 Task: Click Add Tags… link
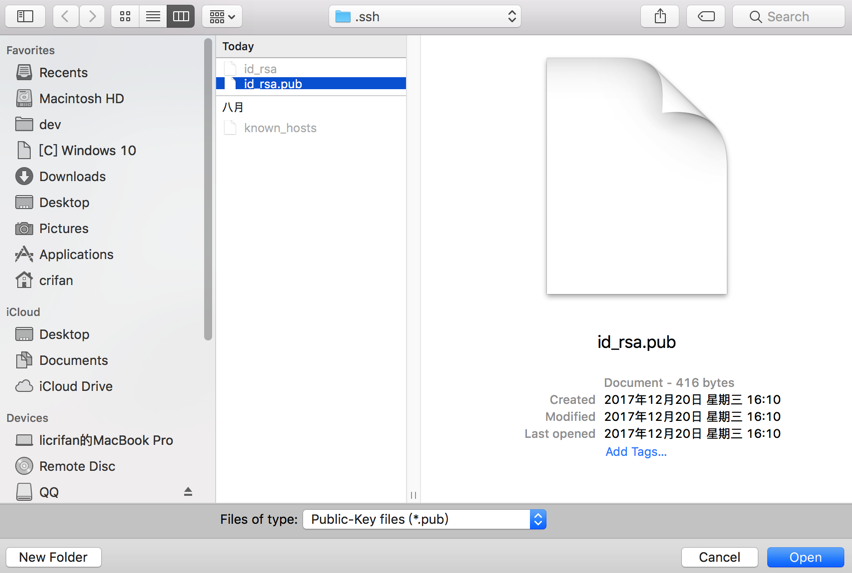coord(636,452)
